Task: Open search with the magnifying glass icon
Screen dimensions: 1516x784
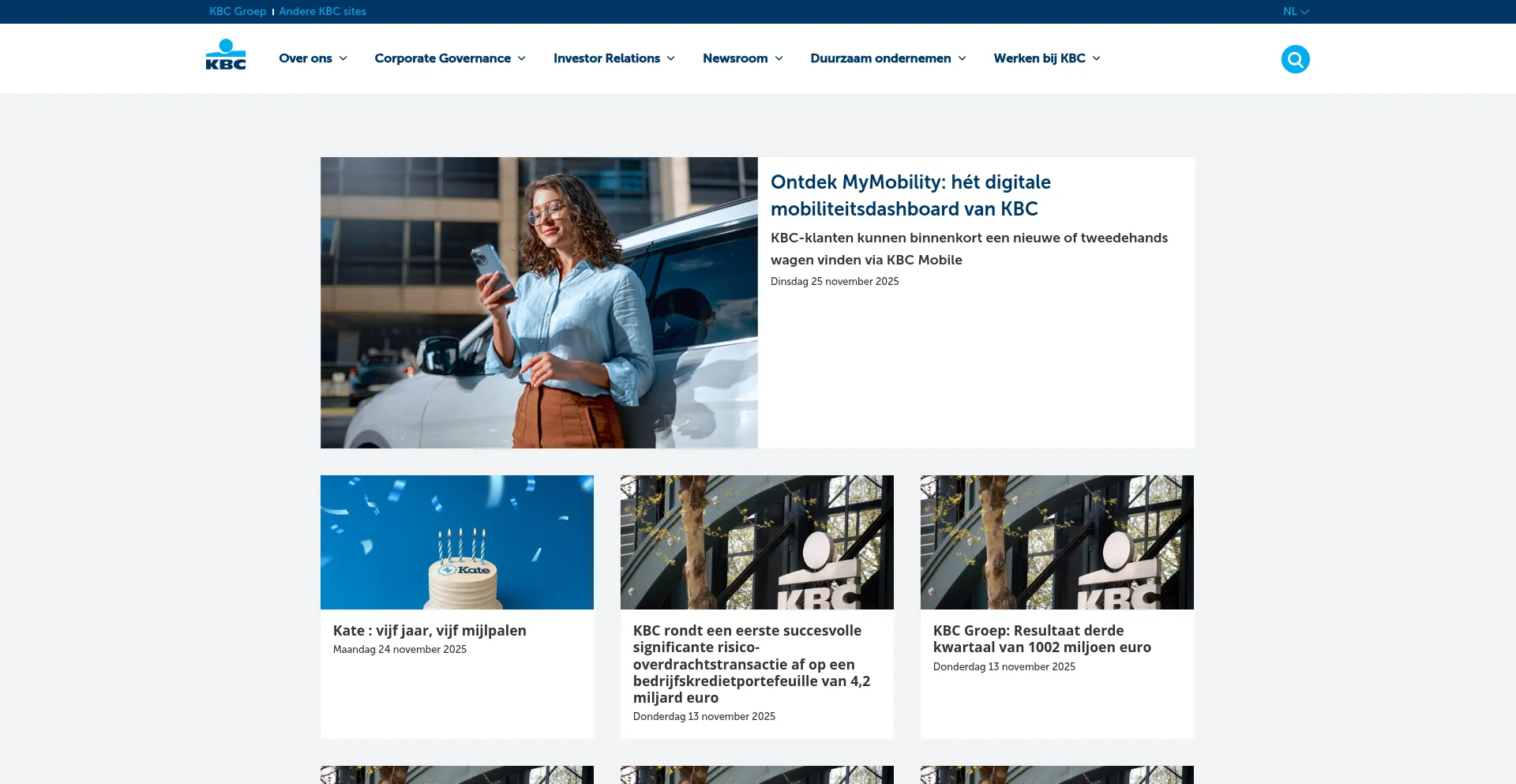Action: tap(1295, 59)
